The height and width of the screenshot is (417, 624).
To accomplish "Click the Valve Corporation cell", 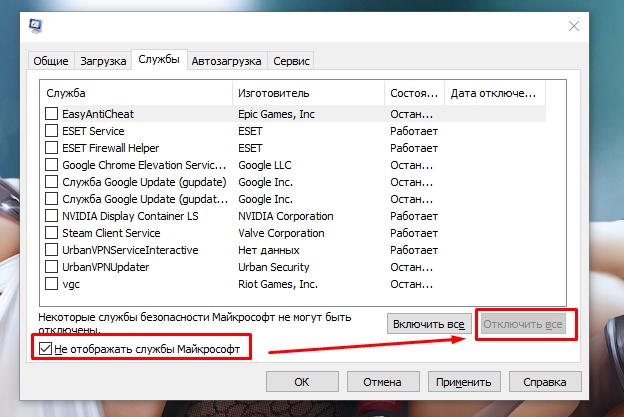I will point(281,233).
